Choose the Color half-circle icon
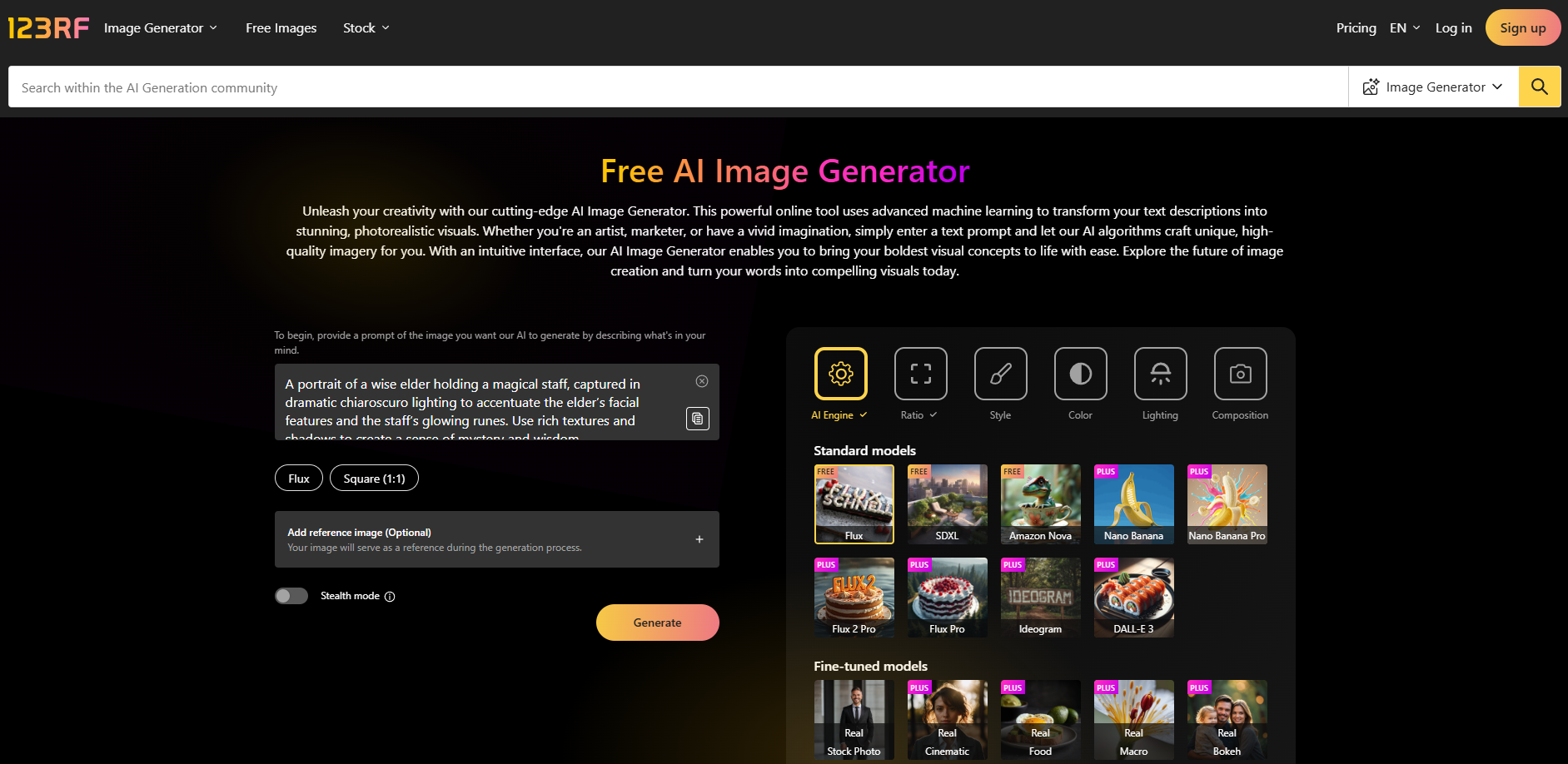 point(1080,374)
